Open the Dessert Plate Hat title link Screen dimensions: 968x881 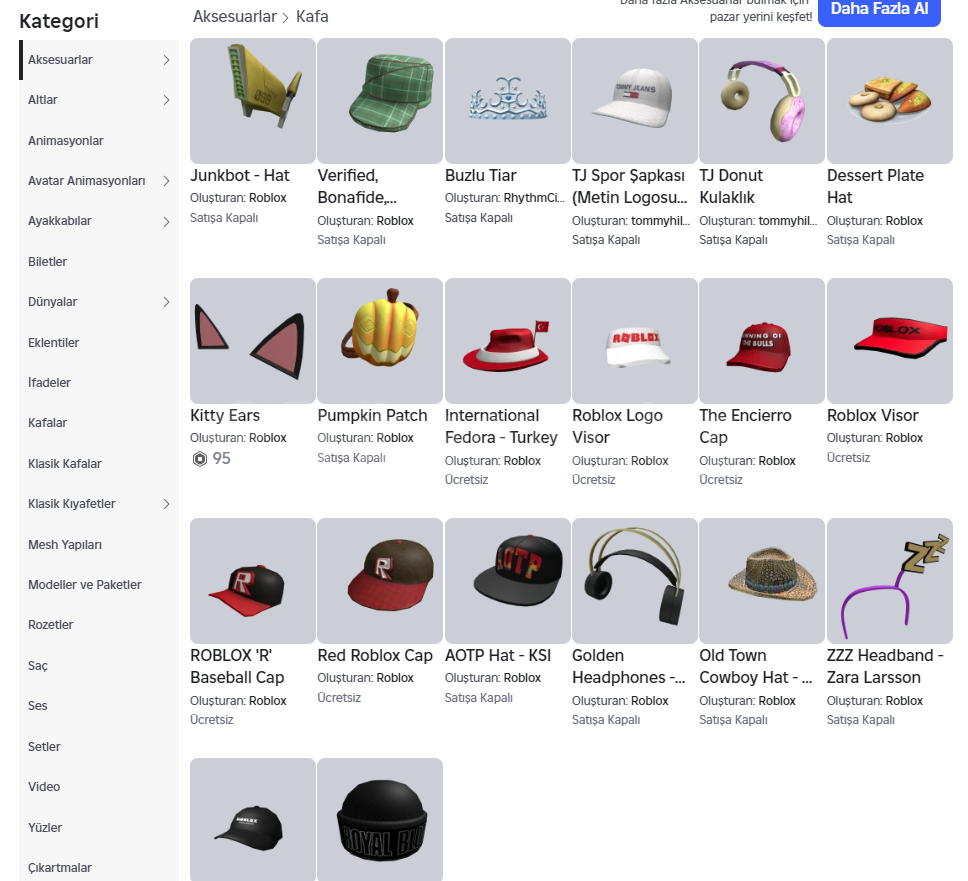875,186
